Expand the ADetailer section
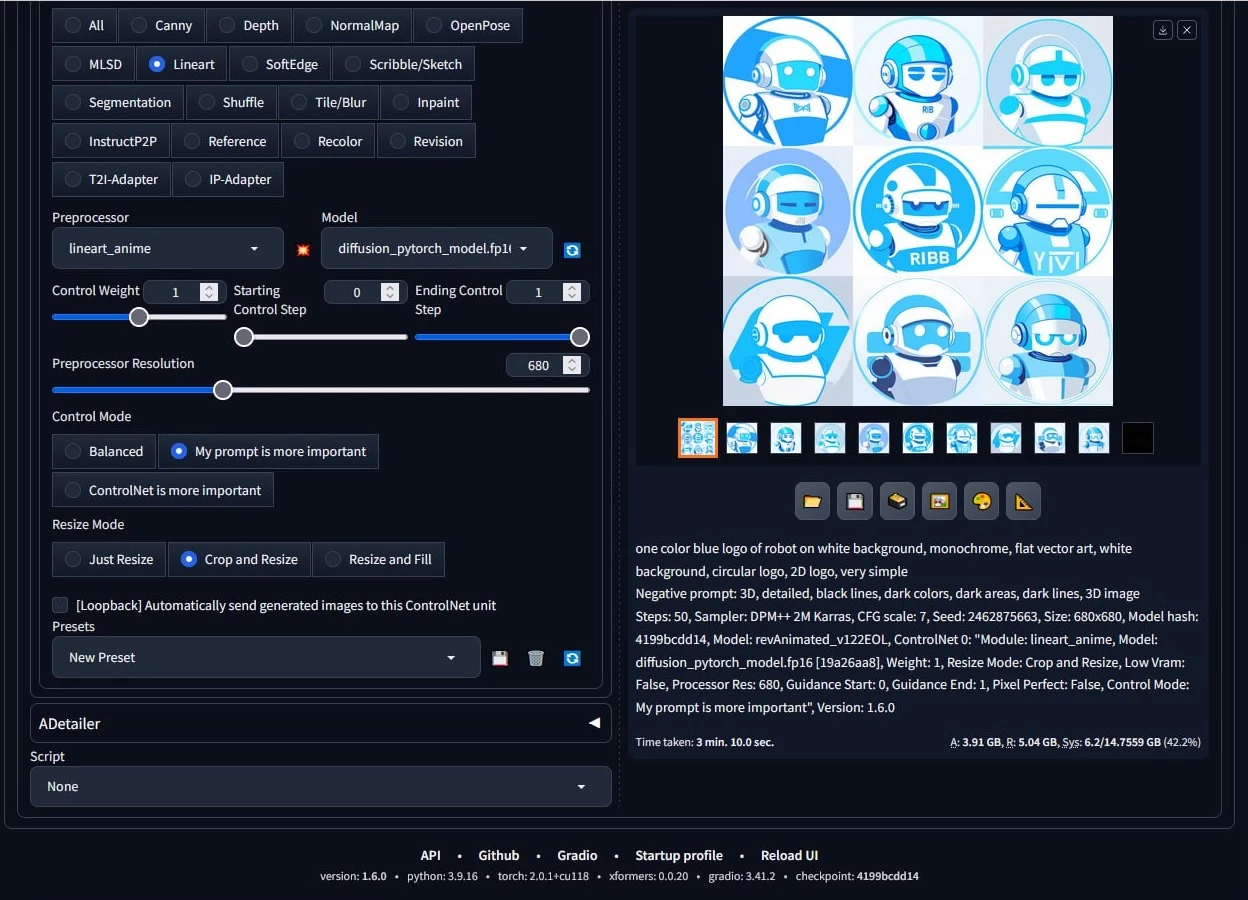Screen dimensions: 1248x900 click(x=321, y=723)
